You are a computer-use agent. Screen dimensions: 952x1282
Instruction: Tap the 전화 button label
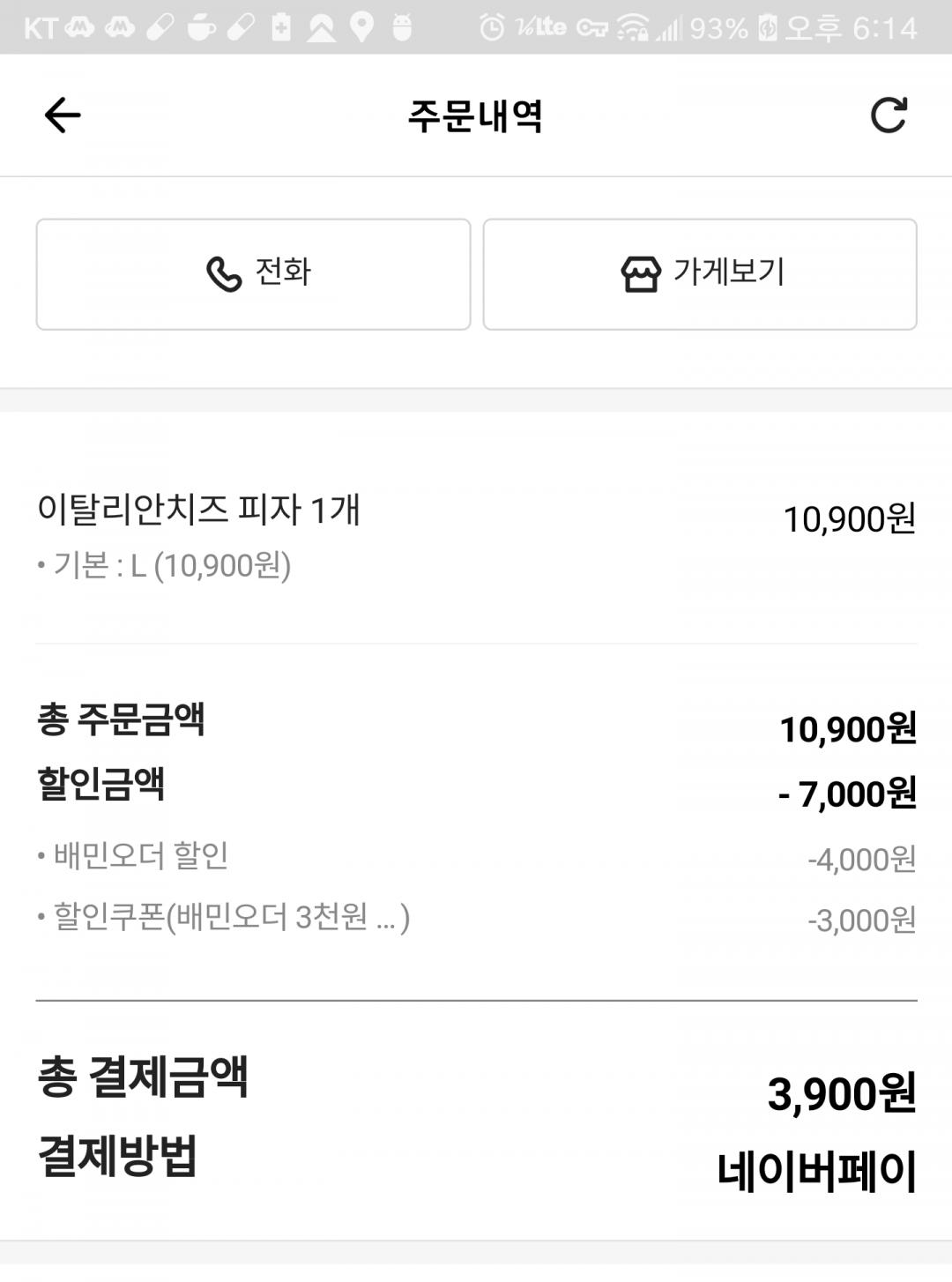(283, 272)
